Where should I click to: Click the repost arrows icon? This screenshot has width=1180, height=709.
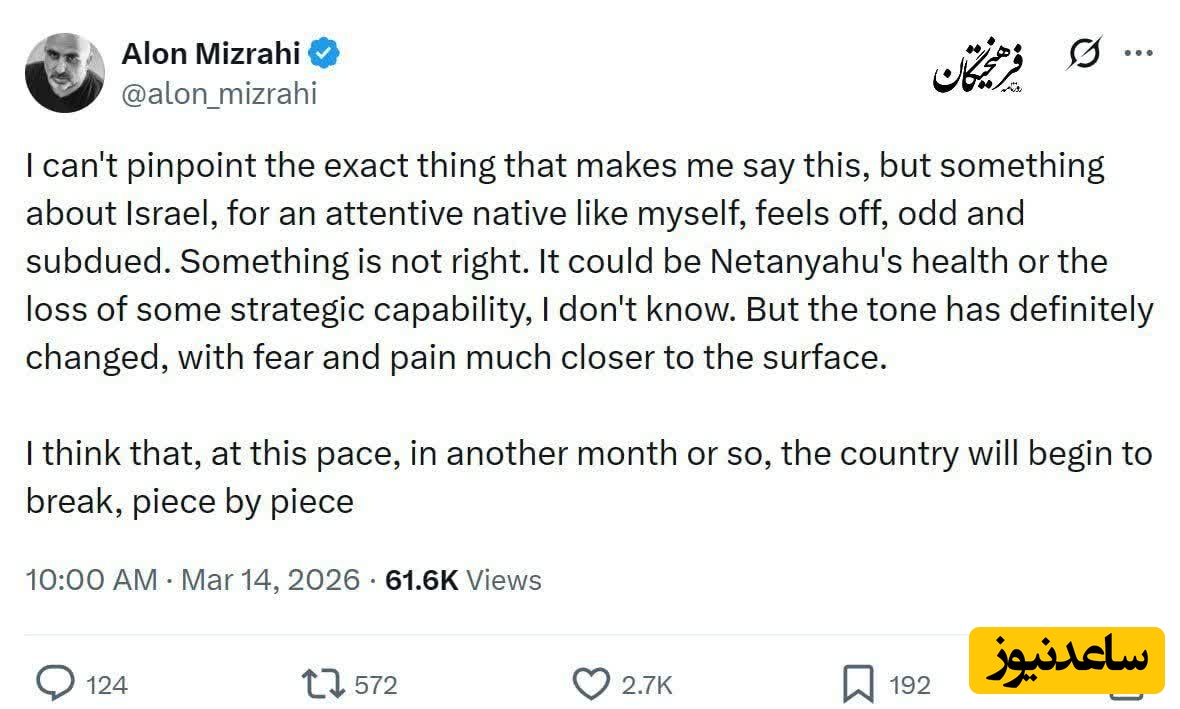[322, 684]
